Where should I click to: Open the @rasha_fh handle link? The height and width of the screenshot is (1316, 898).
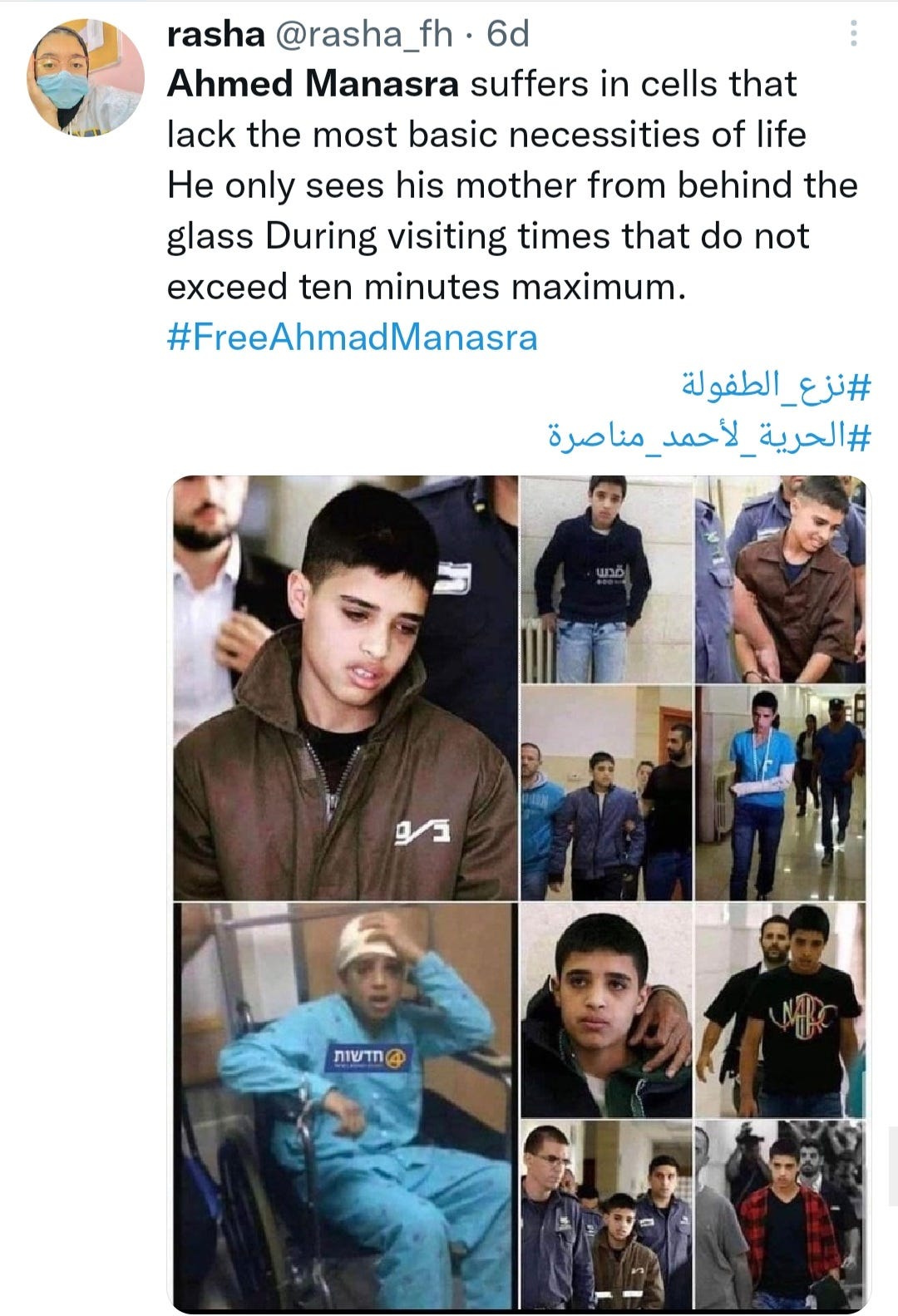(x=363, y=34)
